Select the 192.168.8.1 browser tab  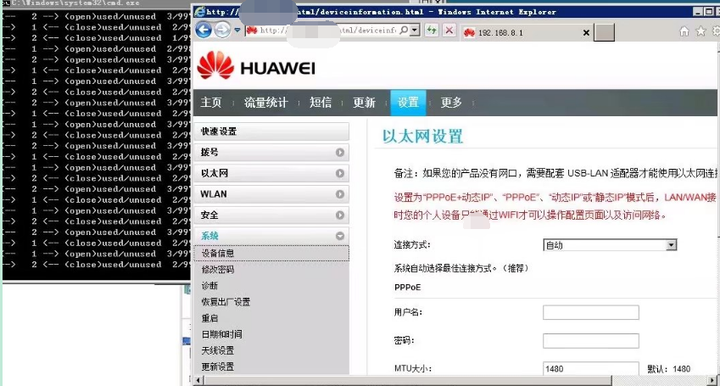[x=527, y=33]
